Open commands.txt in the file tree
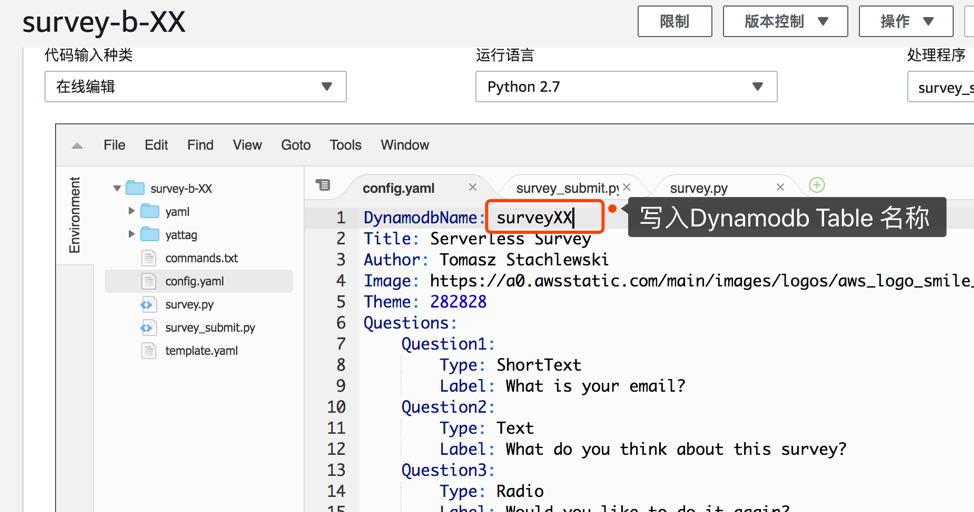Viewport: 974px width, 512px height. pyautogui.click(x=201, y=258)
